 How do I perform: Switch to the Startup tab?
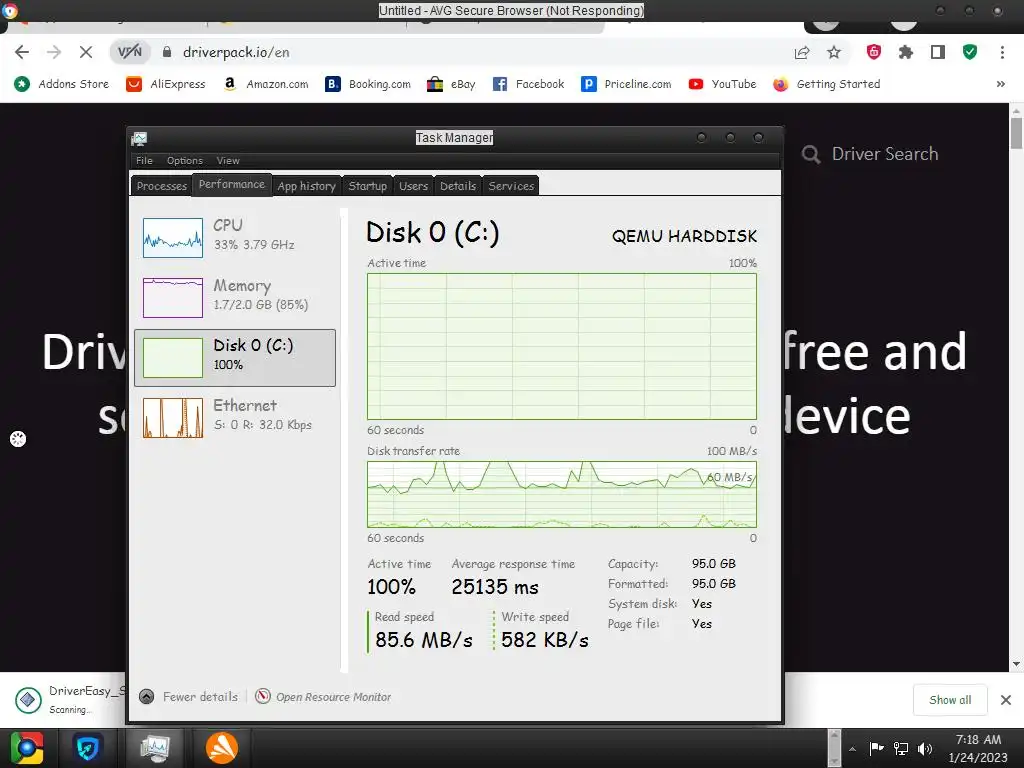(x=368, y=186)
